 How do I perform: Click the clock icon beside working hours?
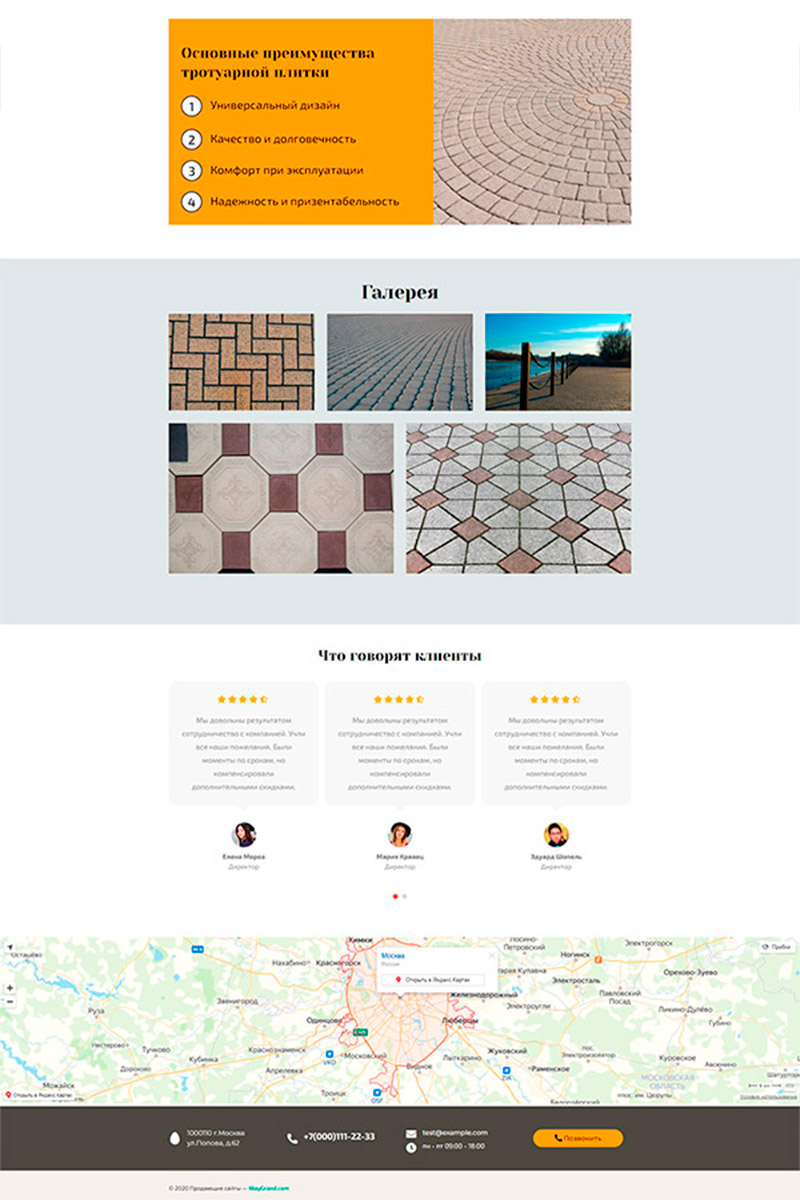pyautogui.click(x=411, y=1147)
